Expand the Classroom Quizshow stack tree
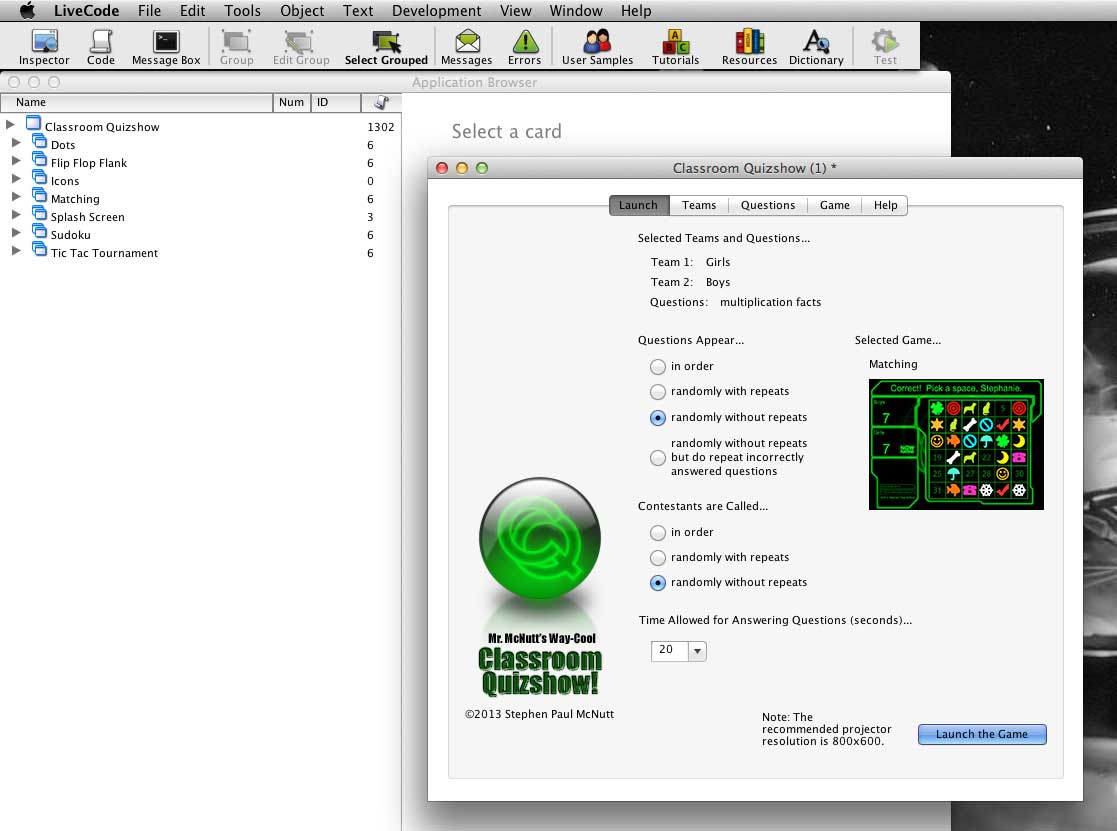Screen dimensions: 1117x831 tap(10, 125)
